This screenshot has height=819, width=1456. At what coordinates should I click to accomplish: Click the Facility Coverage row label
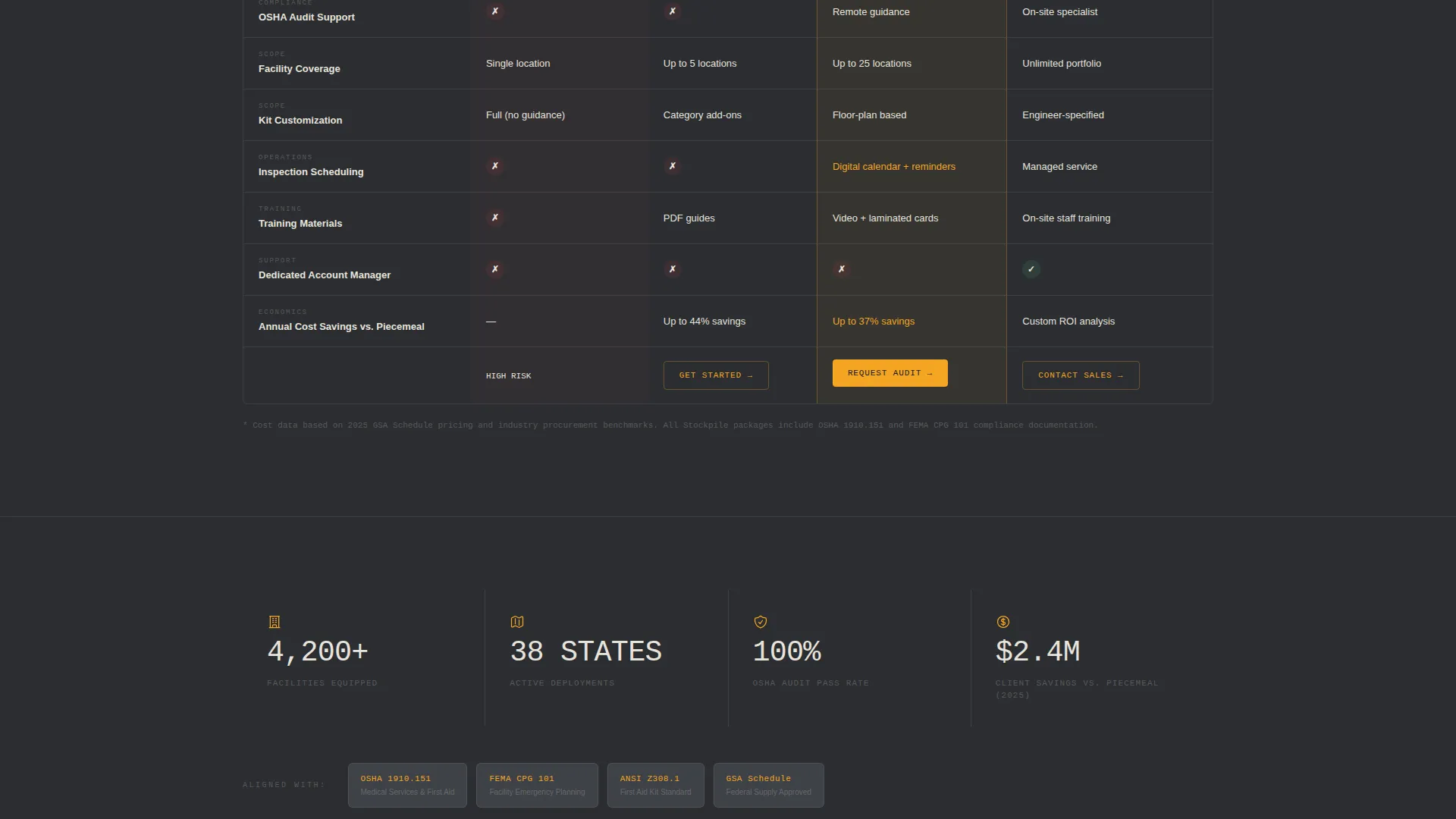tap(300, 69)
